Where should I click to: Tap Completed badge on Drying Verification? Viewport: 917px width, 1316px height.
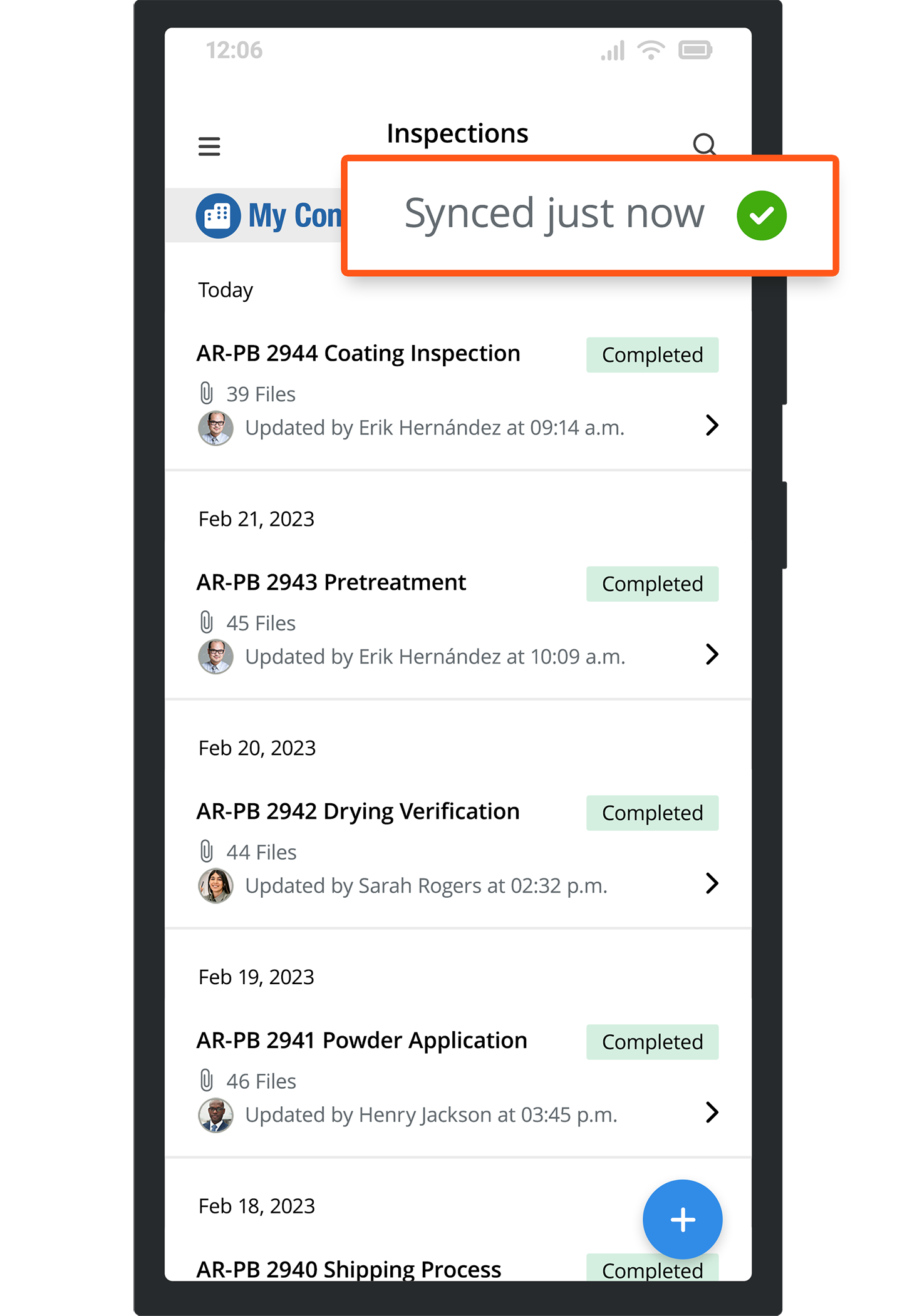(x=652, y=813)
